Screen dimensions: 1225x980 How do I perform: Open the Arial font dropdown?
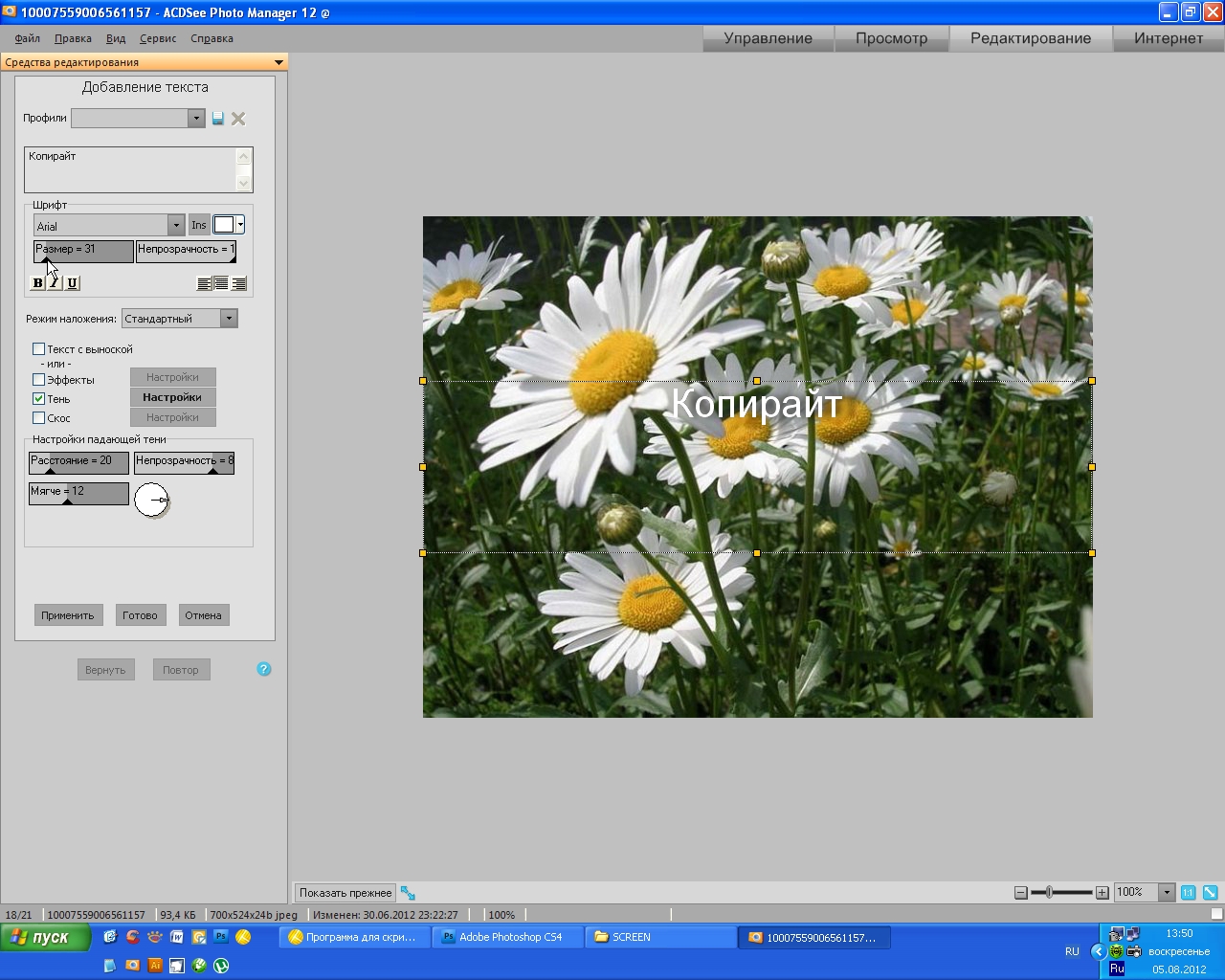pos(176,225)
